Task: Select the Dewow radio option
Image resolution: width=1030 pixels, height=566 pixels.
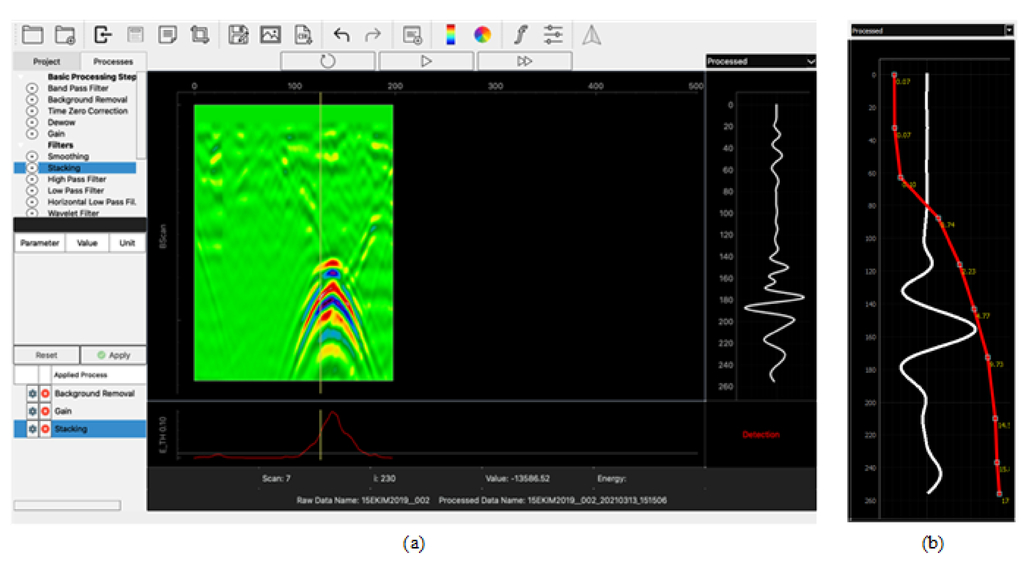Action: 32,122
